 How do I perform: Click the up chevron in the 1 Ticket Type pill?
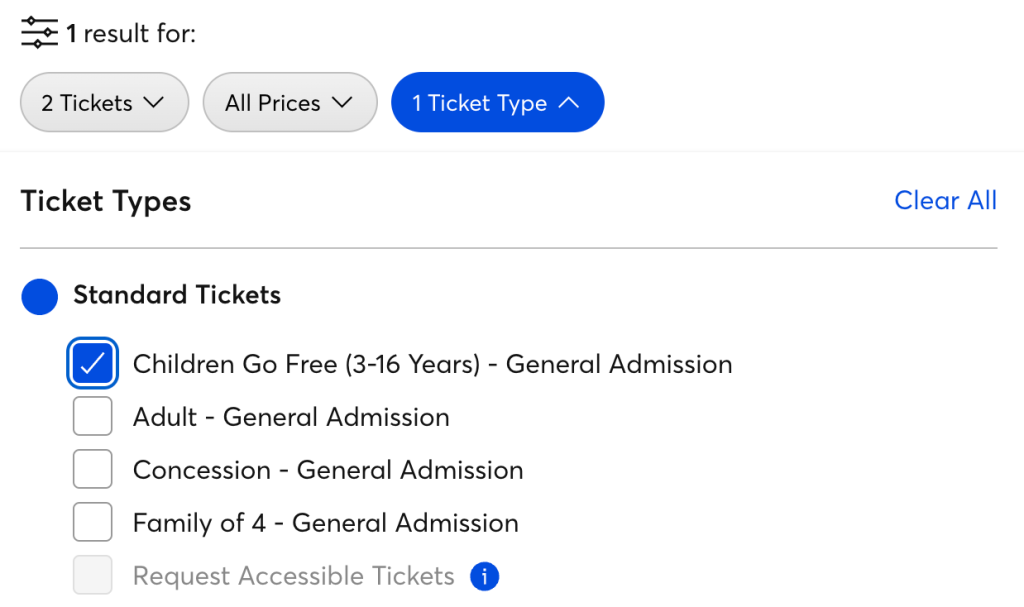tap(568, 102)
